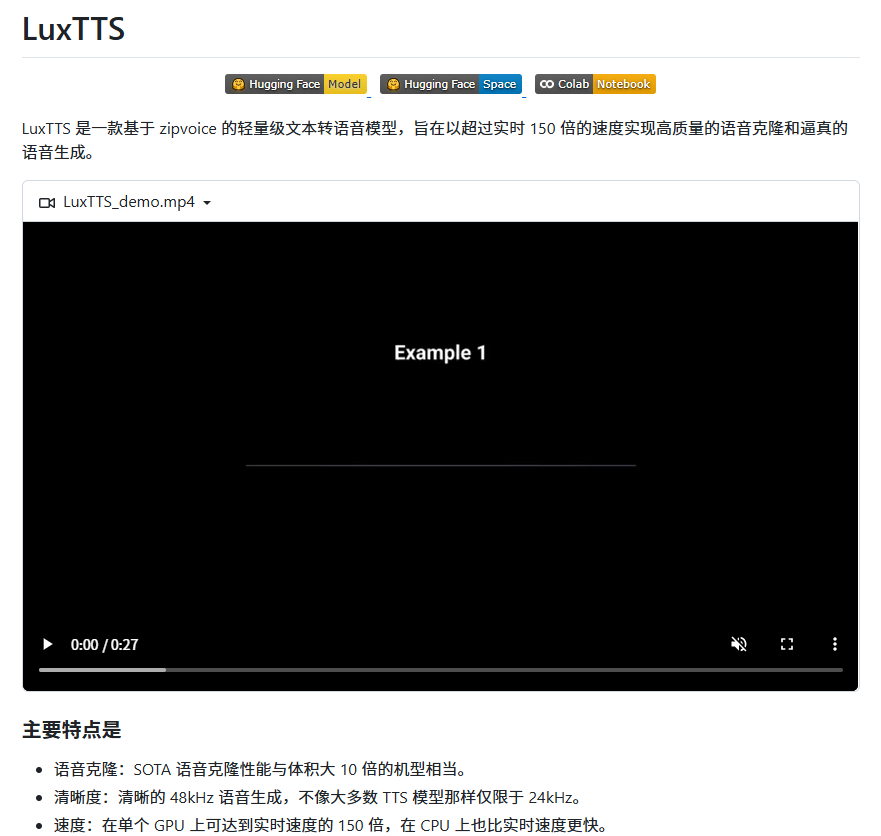
Task: Expand the LuxTTS_demo.mp4 dropdown arrow
Action: [x=207, y=203]
